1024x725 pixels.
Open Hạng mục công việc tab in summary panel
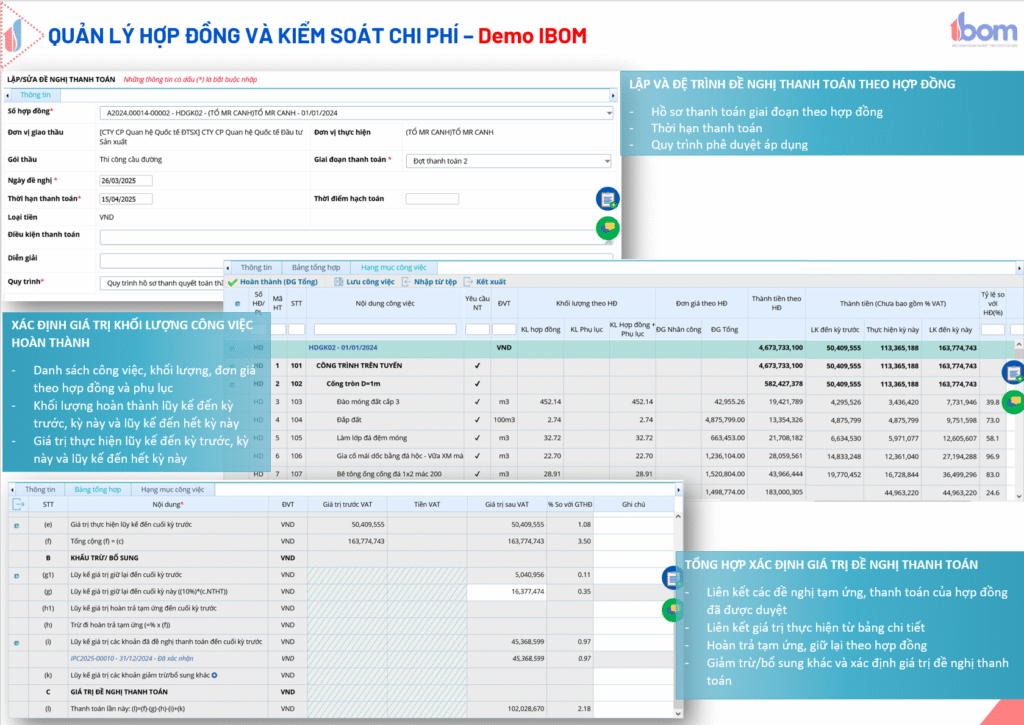172,490
